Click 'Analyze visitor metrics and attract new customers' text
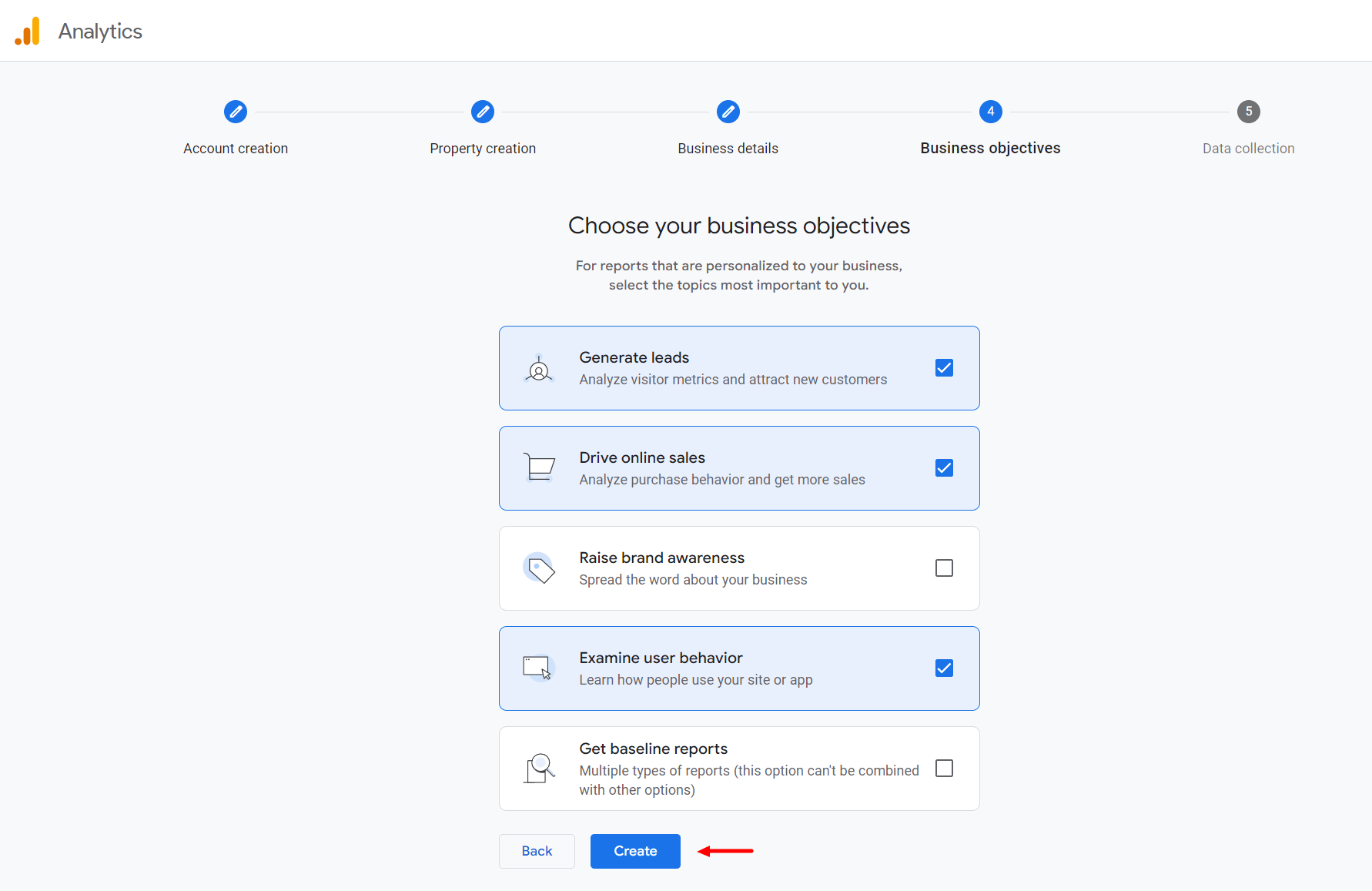 coord(733,380)
